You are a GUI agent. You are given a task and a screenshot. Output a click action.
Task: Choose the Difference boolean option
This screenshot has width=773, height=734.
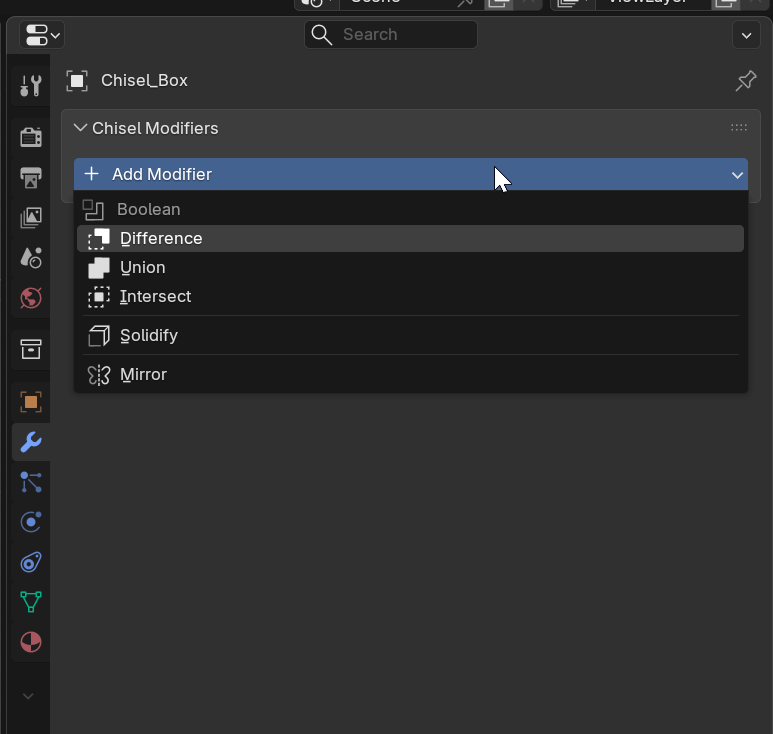410,239
